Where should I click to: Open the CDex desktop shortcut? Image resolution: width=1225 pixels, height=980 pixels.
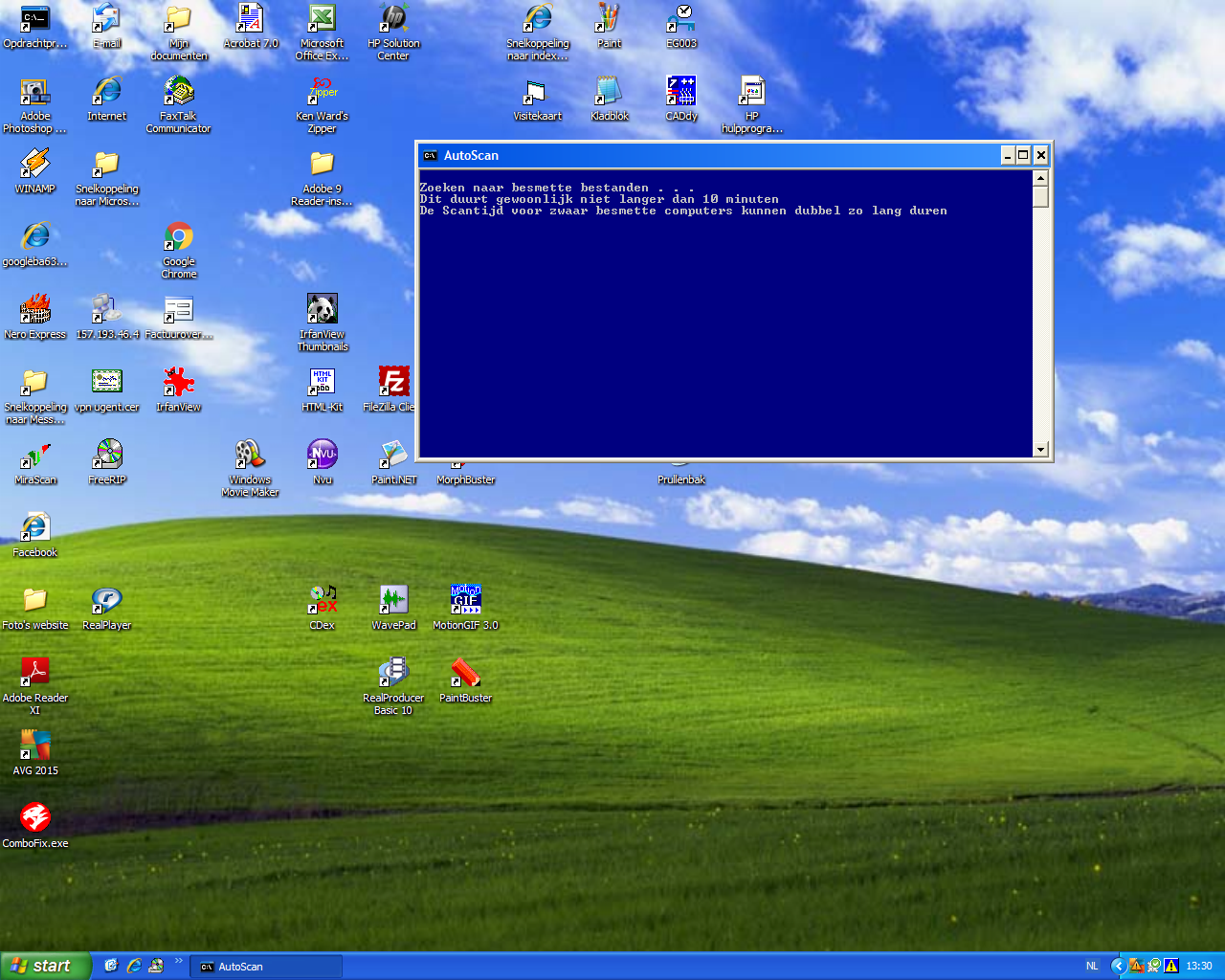tap(323, 609)
